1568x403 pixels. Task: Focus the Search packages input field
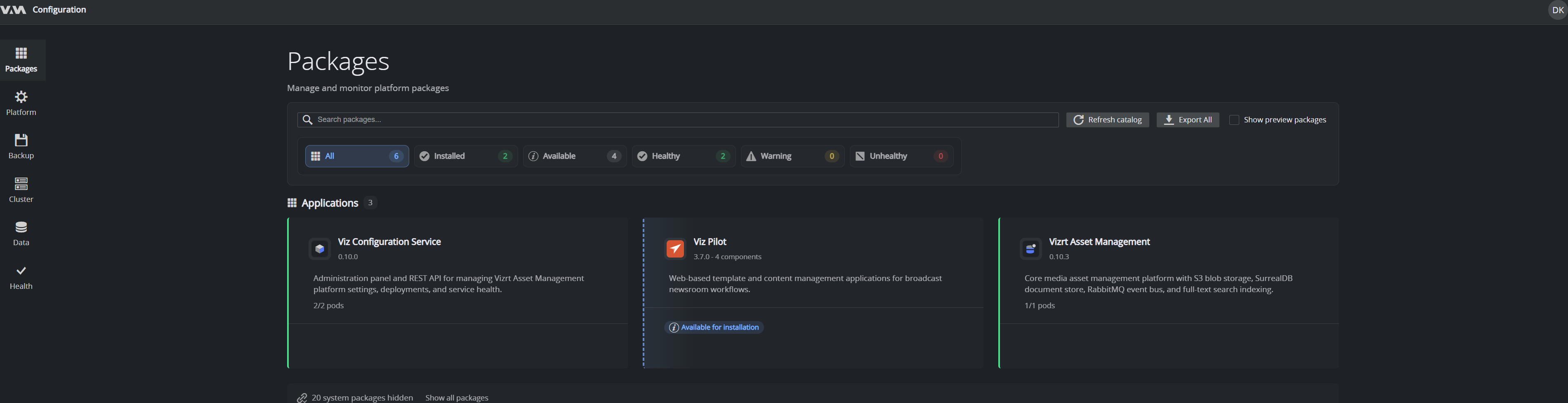[x=677, y=120]
